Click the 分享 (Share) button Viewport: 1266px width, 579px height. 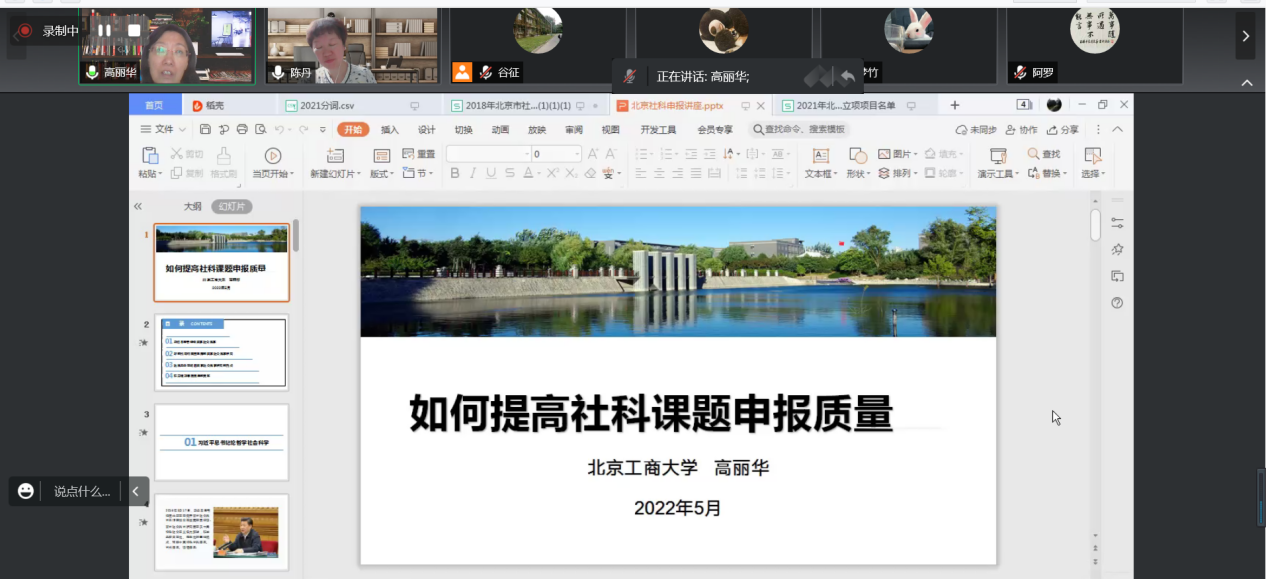[1063, 129]
